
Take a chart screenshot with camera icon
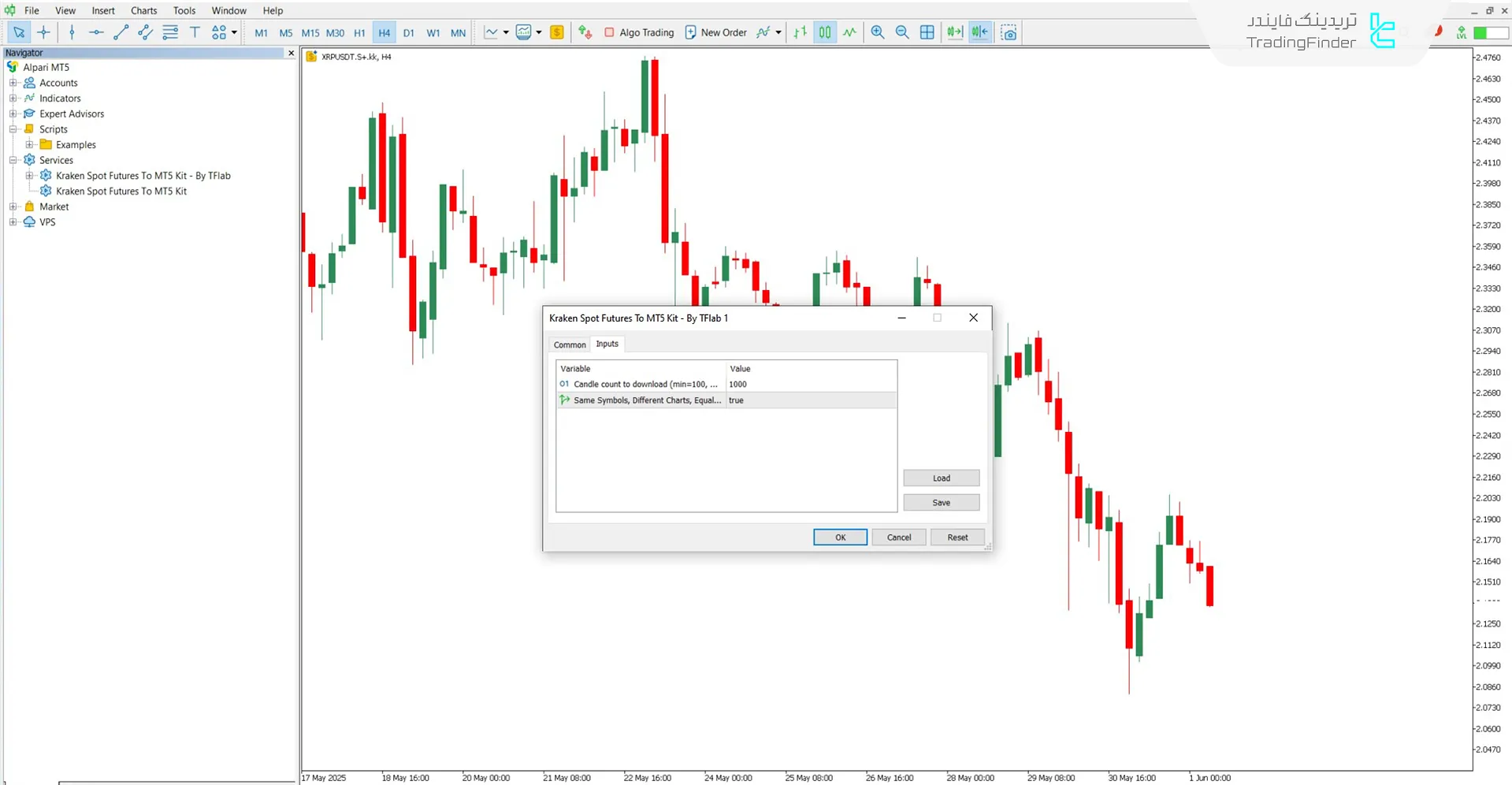(x=1009, y=32)
